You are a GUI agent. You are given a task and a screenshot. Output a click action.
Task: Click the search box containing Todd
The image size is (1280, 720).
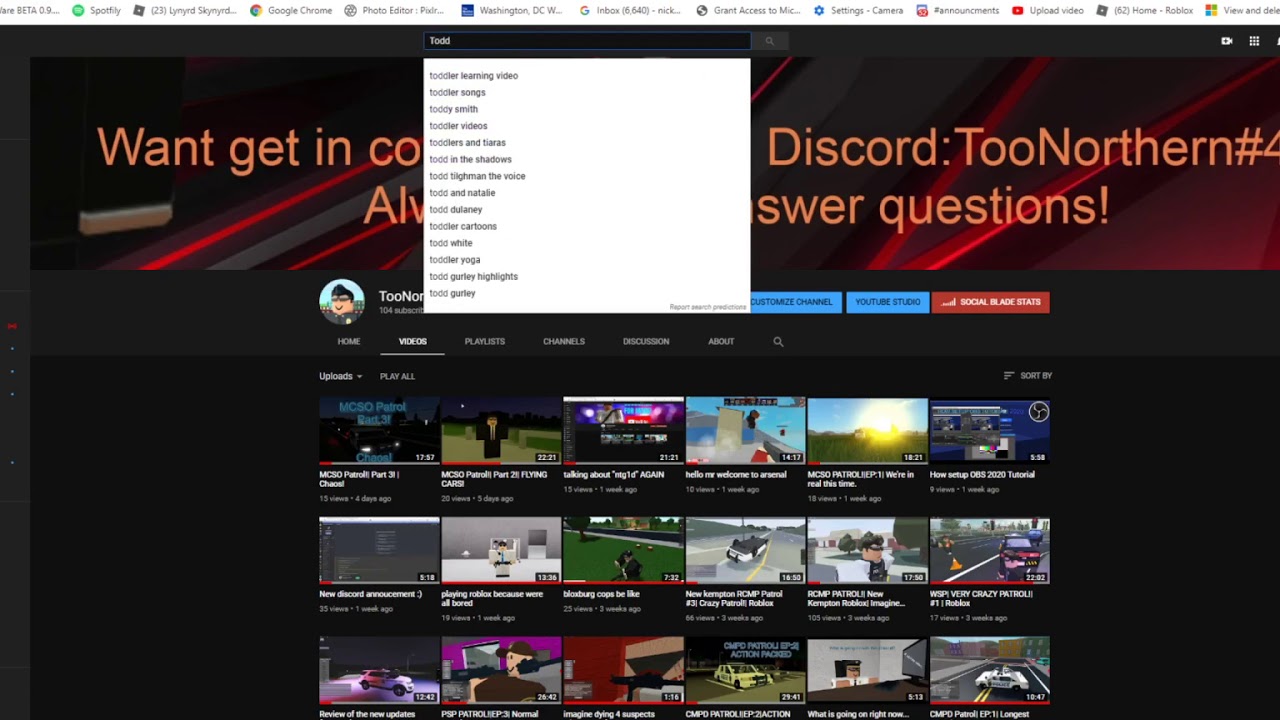pos(587,41)
